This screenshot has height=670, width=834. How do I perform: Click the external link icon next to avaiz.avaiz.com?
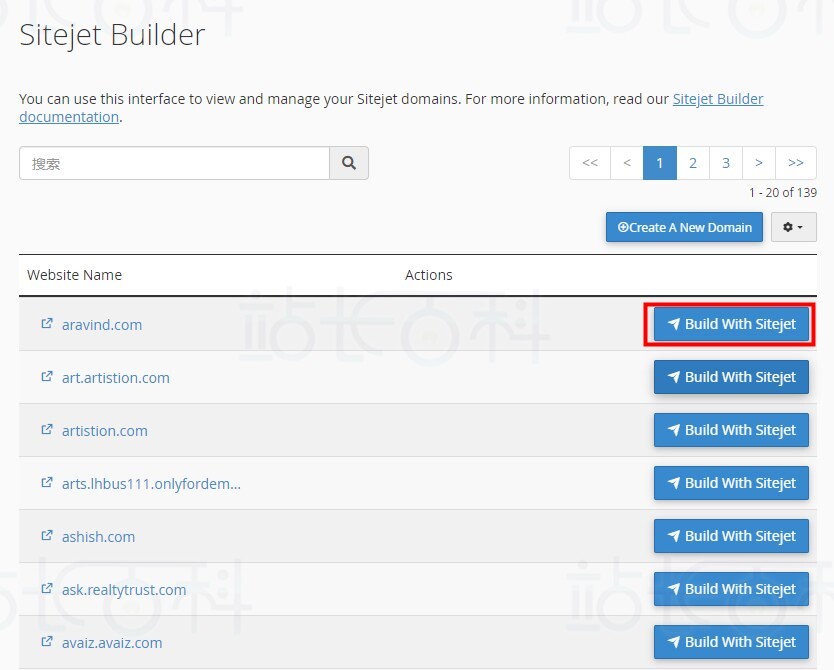pyautogui.click(x=46, y=641)
